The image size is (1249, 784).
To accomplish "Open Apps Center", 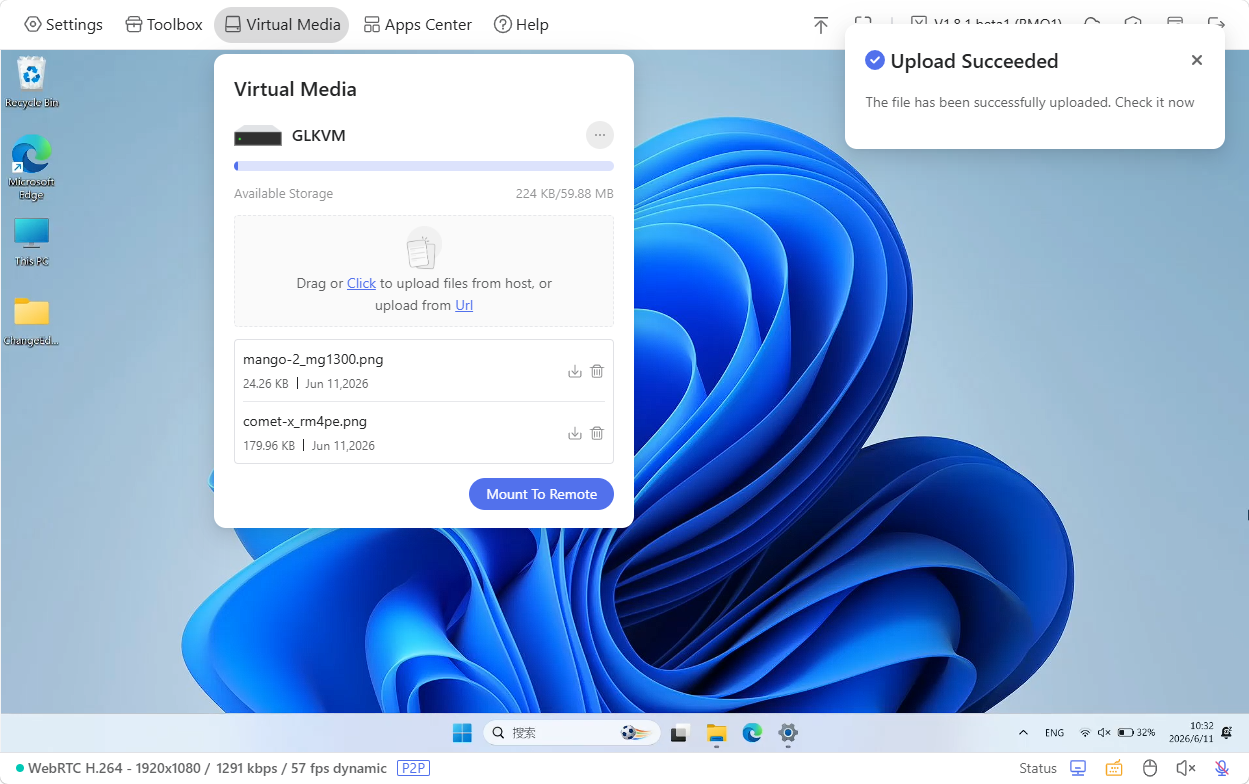I will click(x=417, y=24).
